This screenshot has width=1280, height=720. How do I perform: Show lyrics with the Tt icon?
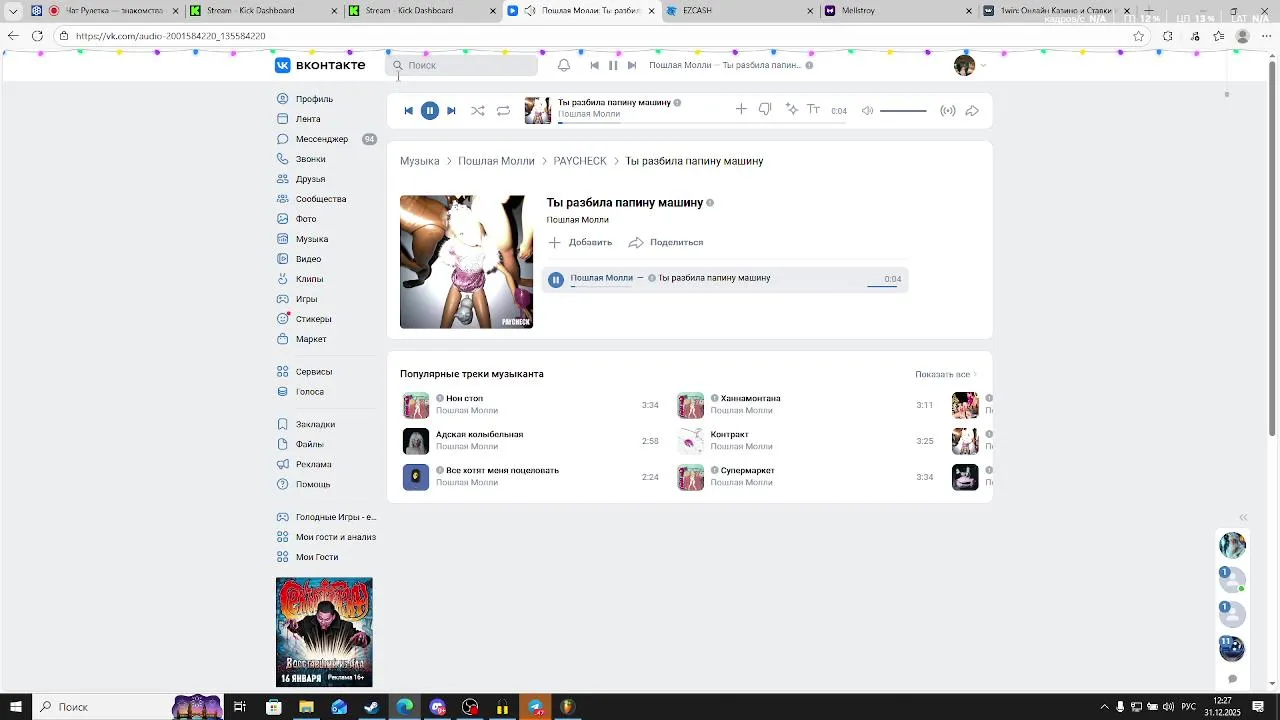click(814, 110)
